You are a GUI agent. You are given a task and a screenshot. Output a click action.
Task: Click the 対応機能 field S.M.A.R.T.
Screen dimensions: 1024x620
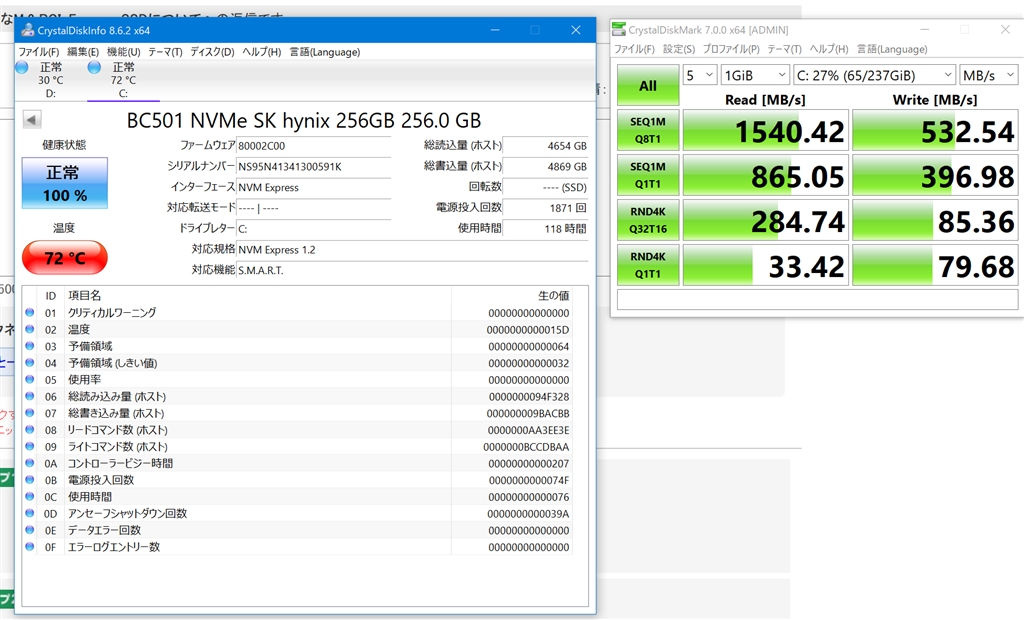coord(412,270)
